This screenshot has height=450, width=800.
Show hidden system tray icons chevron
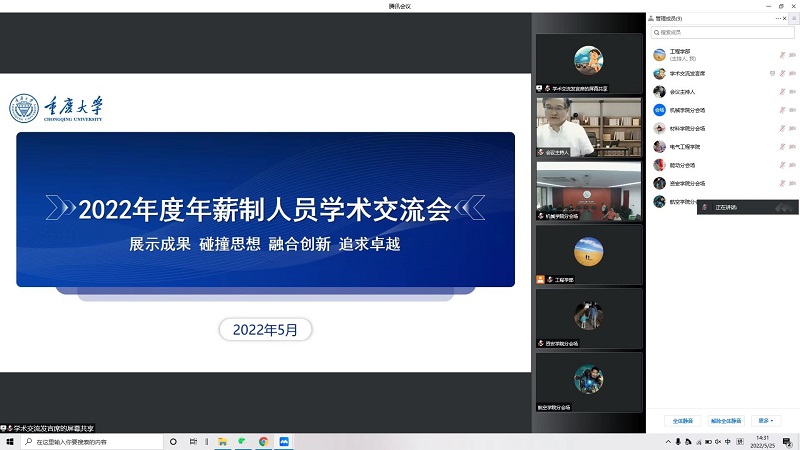[x=668, y=442]
